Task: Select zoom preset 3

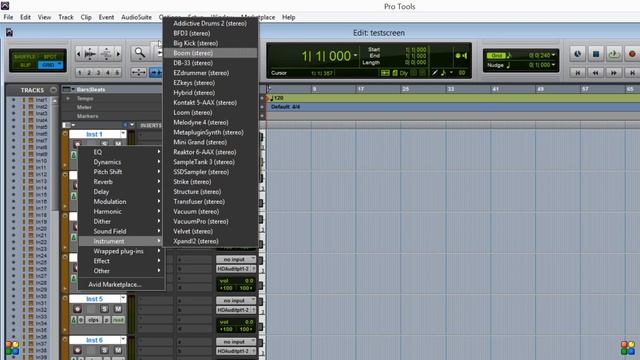Action: click(x=98, y=73)
